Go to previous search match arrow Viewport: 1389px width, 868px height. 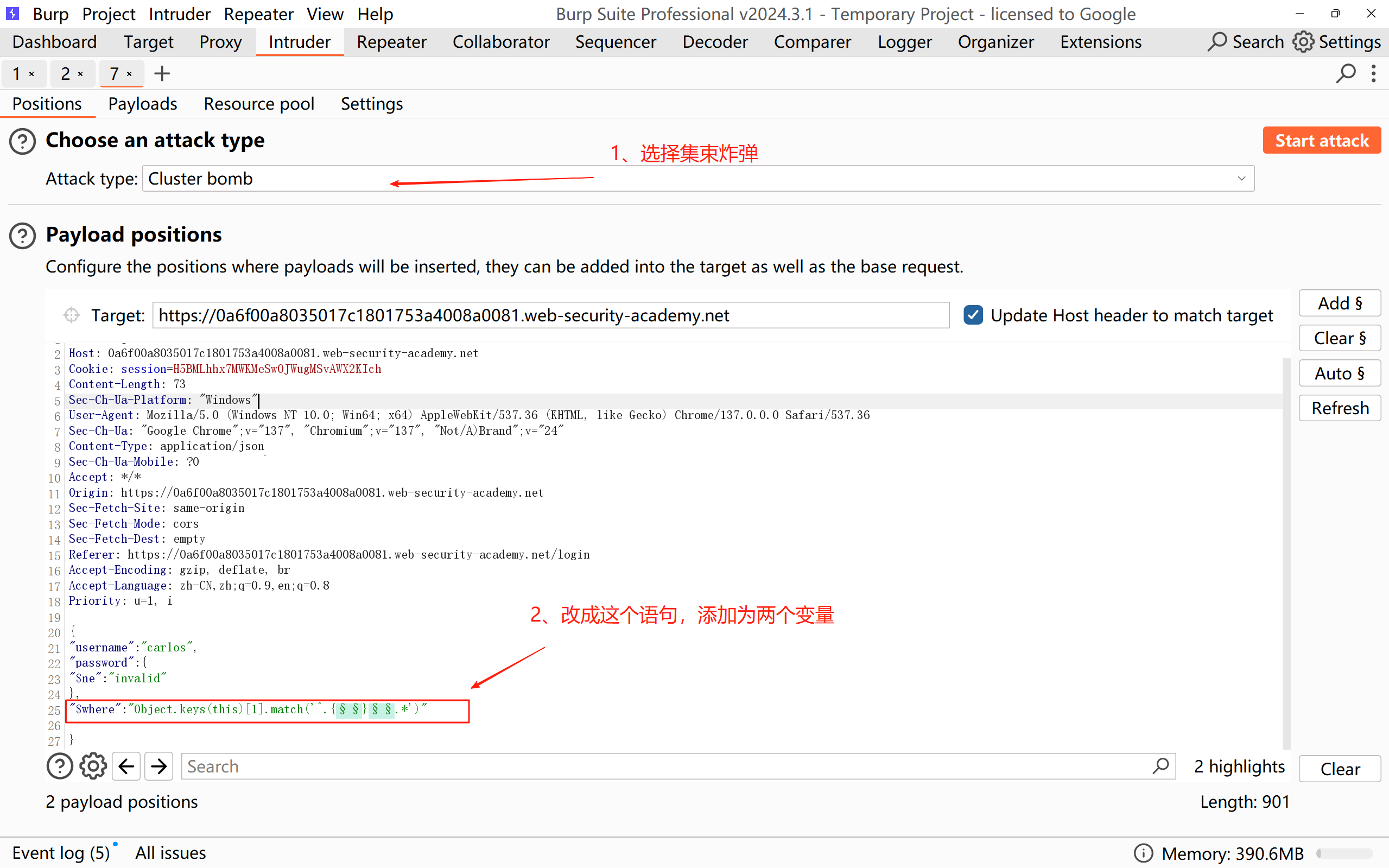[x=126, y=766]
